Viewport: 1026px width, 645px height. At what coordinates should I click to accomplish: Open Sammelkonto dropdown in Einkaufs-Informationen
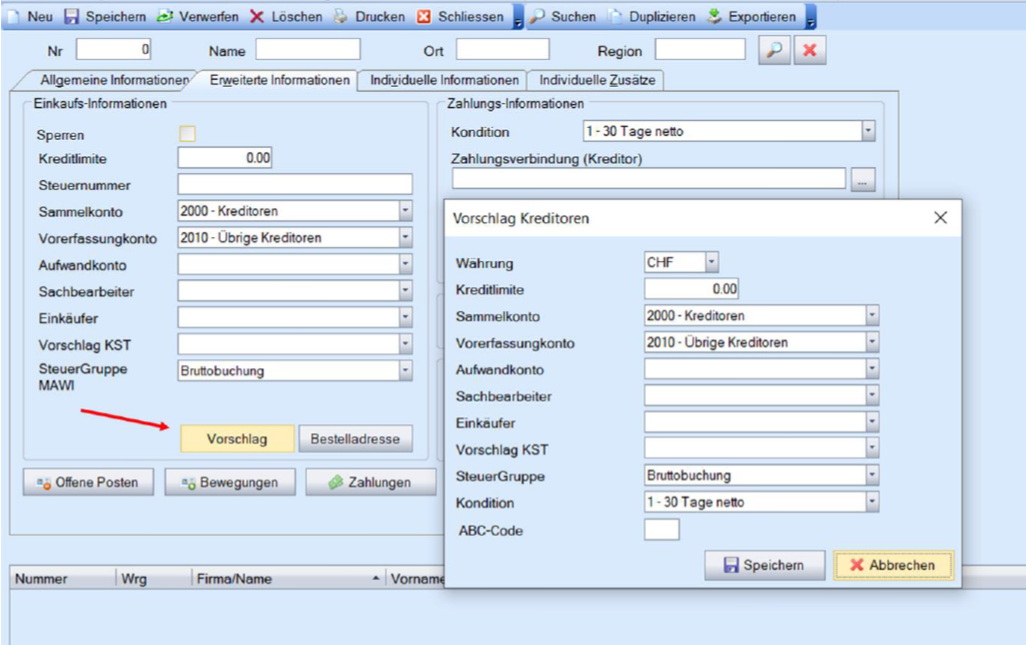(x=406, y=211)
